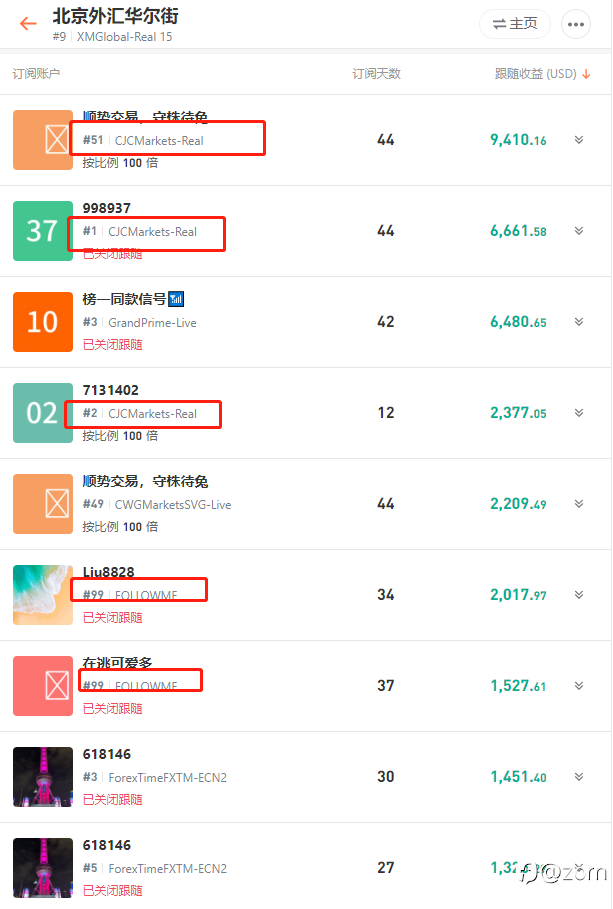Click the red avatar for 在逃可爱多
The height and width of the screenshot is (909, 613).
pyautogui.click(x=42, y=686)
